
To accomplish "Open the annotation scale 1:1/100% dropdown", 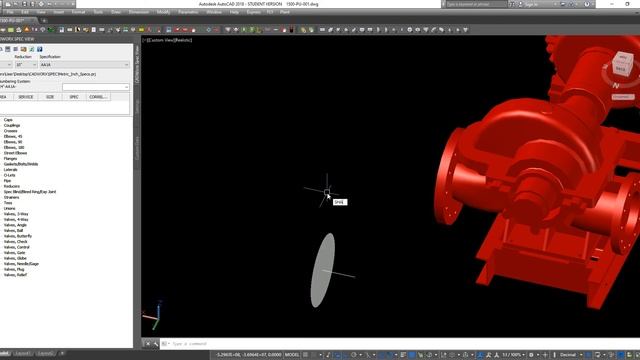I will (x=514, y=355).
